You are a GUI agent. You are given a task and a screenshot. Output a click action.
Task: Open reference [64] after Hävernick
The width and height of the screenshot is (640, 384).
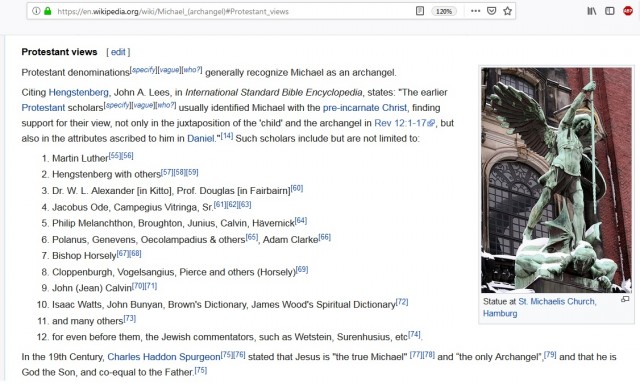tap(301, 220)
